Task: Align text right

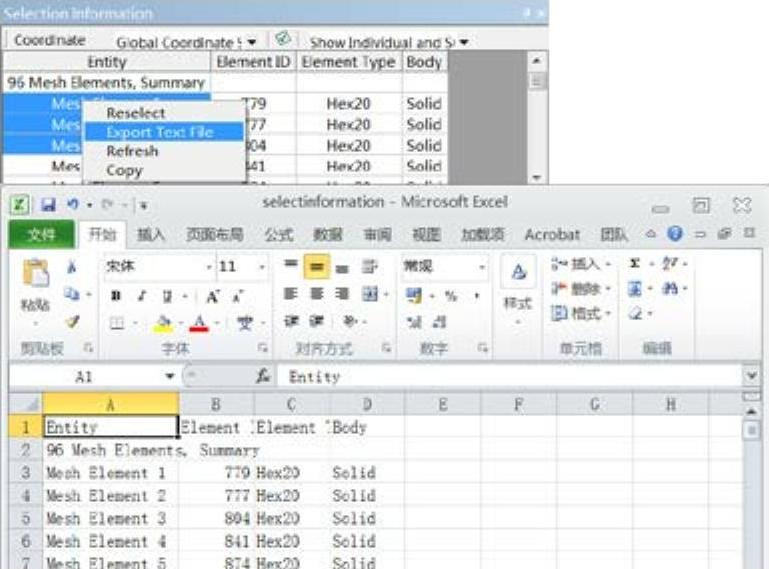Action: pos(342,294)
